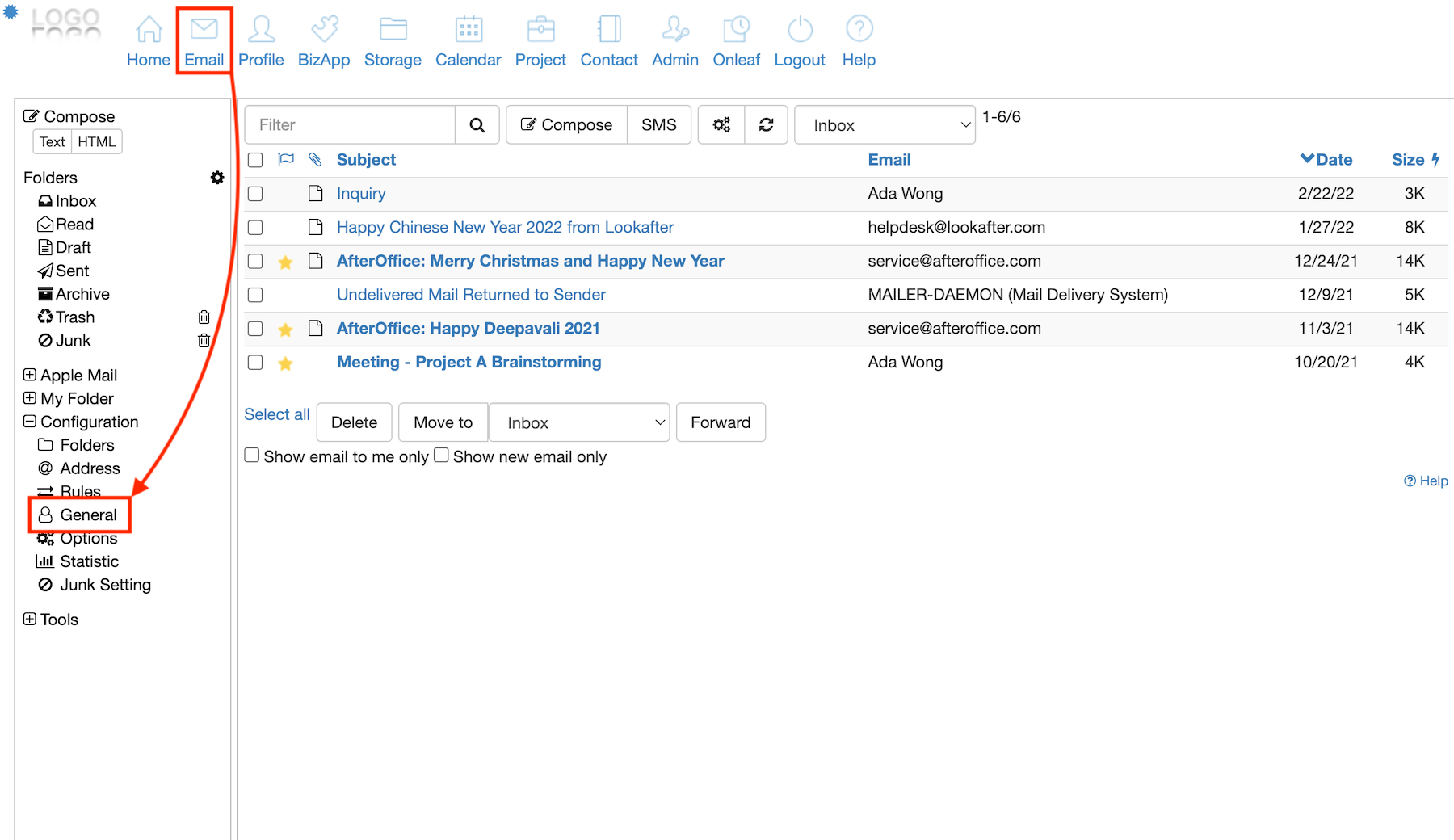The image size is (1454, 840).
Task: Open the Junk Setting configuration item
Action: click(x=105, y=585)
